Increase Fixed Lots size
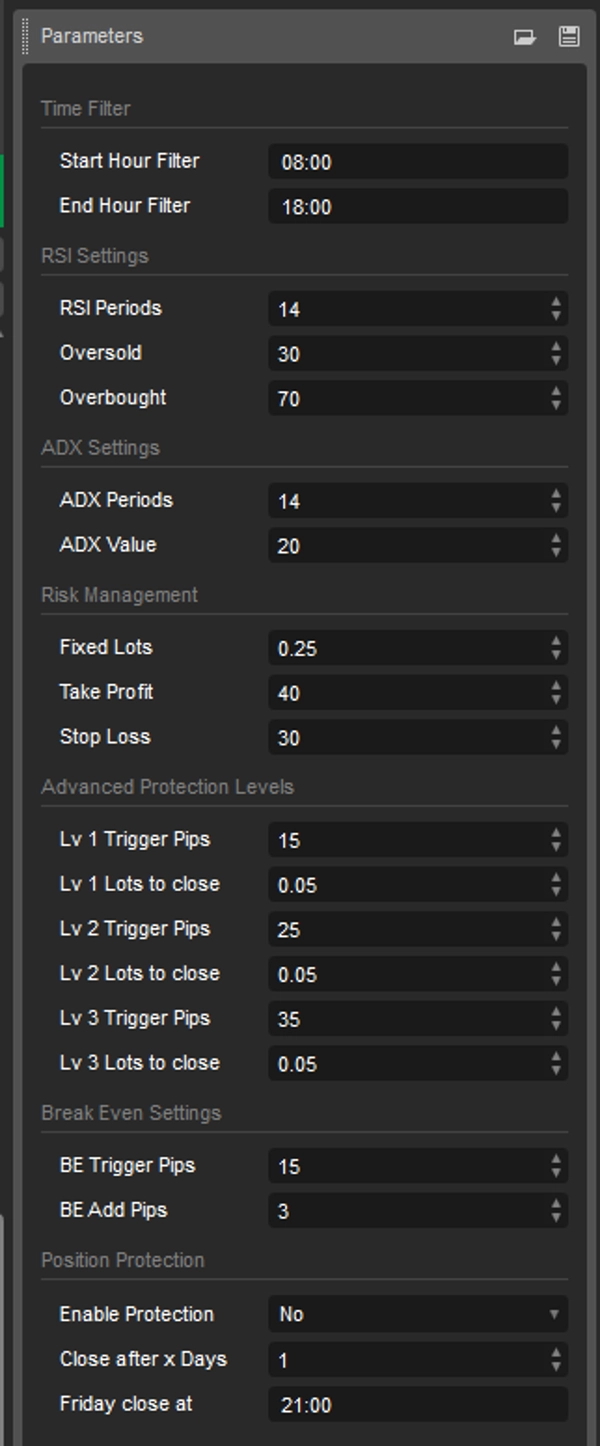600x1446 pixels. (x=557, y=641)
